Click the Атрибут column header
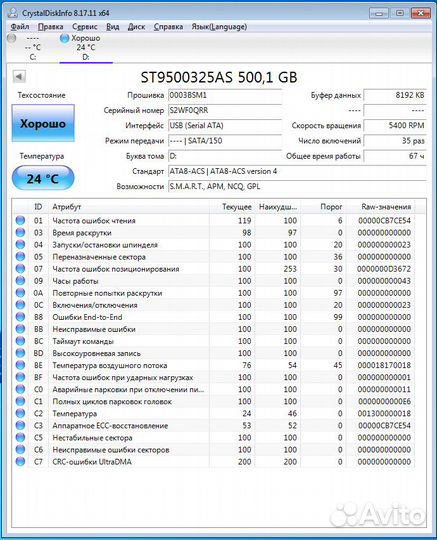This screenshot has width=437, height=540. 128,207
